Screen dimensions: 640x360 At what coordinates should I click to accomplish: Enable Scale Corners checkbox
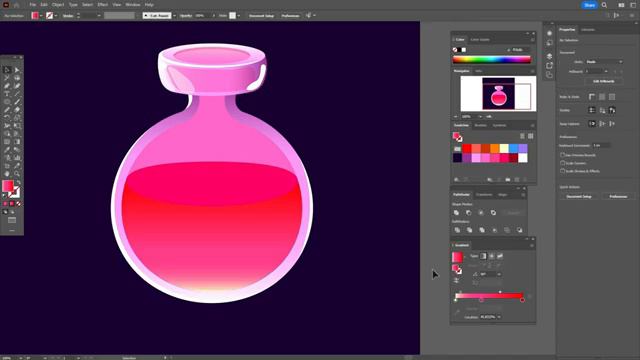click(562, 163)
